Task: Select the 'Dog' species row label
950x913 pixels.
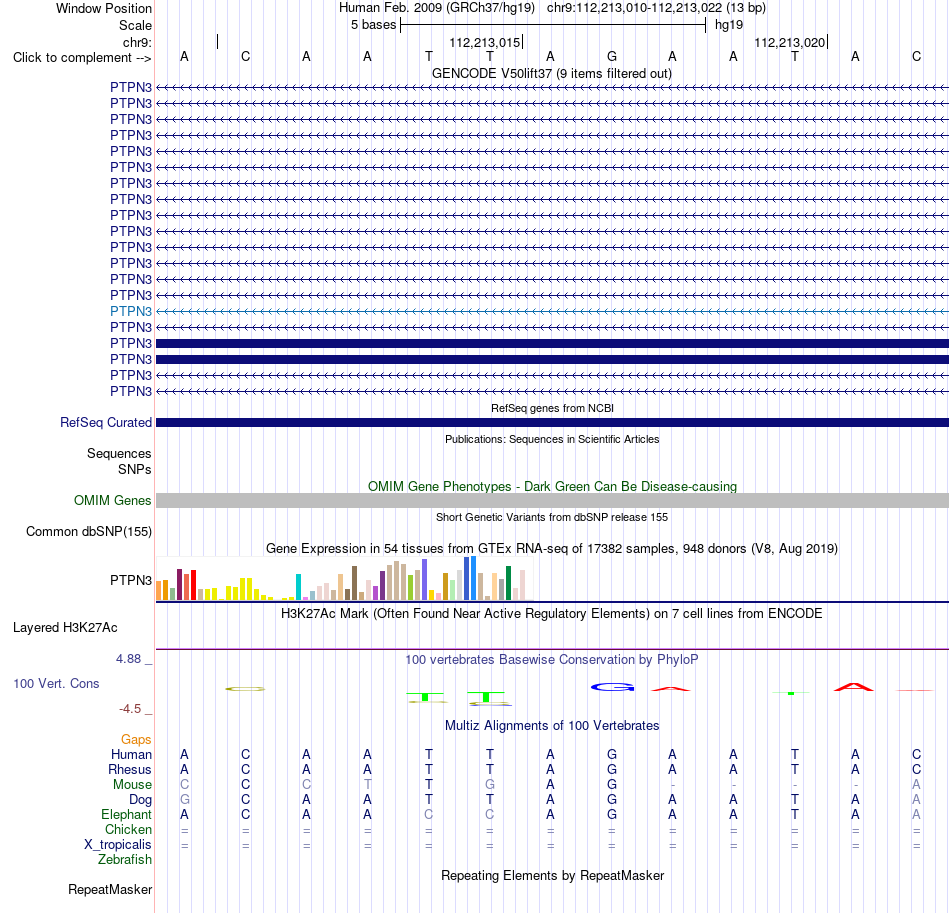Action: [x=141, y=800]
